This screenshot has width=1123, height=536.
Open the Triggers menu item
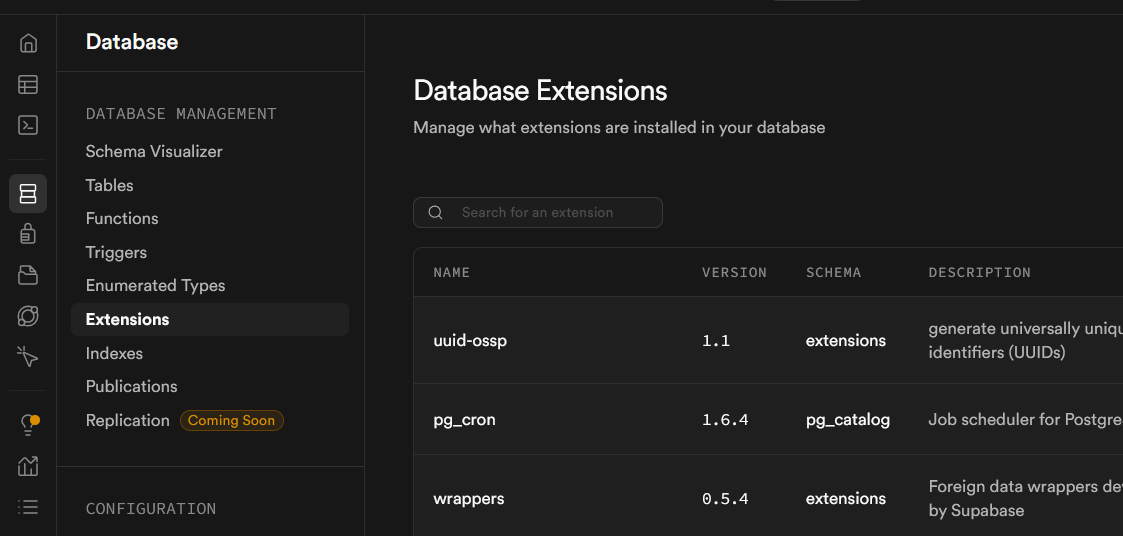116,253
